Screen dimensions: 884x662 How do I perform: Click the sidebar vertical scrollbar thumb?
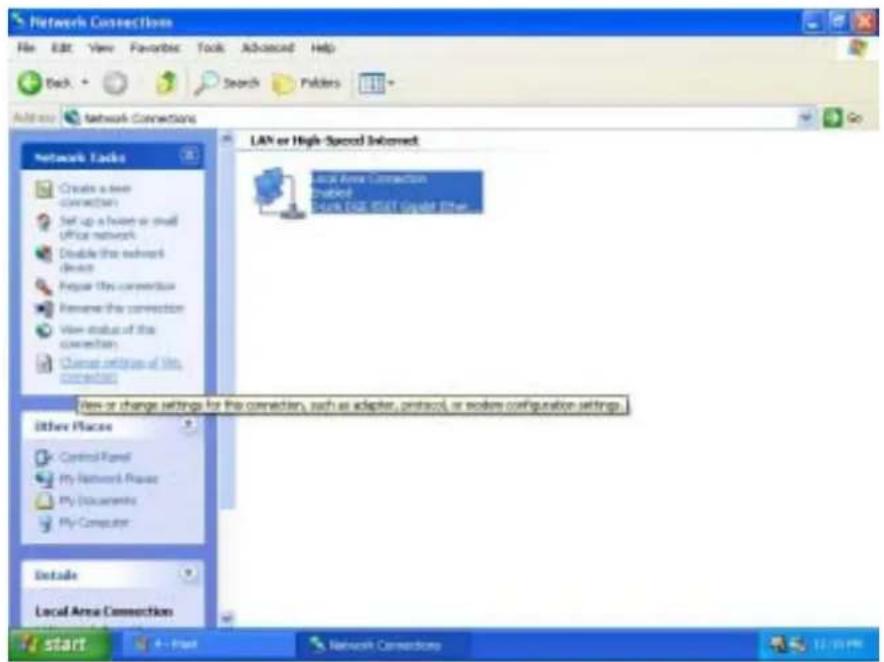pos(226,327)
